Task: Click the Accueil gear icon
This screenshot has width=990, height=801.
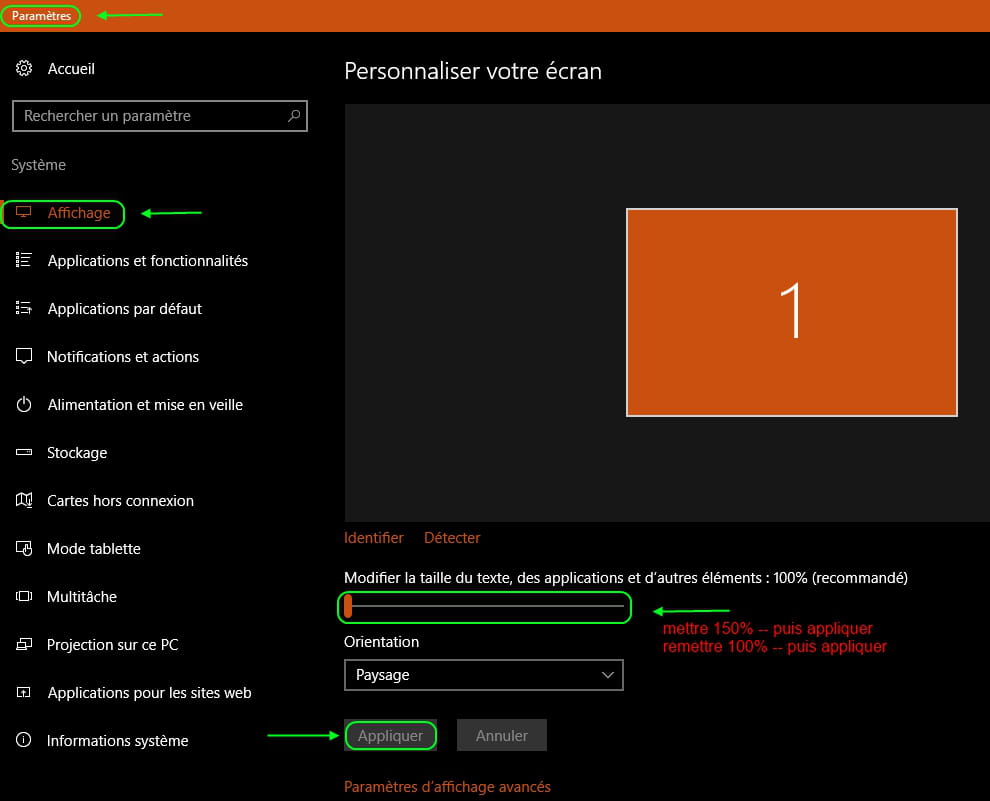Action: tap(24, 68)
